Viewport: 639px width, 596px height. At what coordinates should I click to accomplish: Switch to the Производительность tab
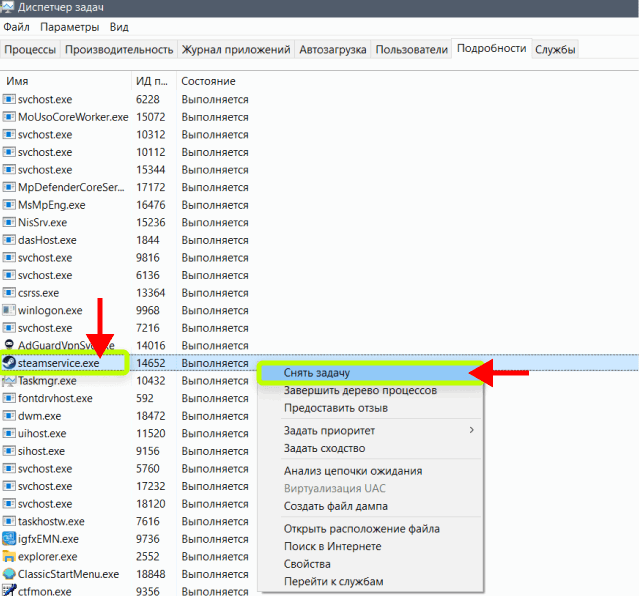[x=119, y=49]
